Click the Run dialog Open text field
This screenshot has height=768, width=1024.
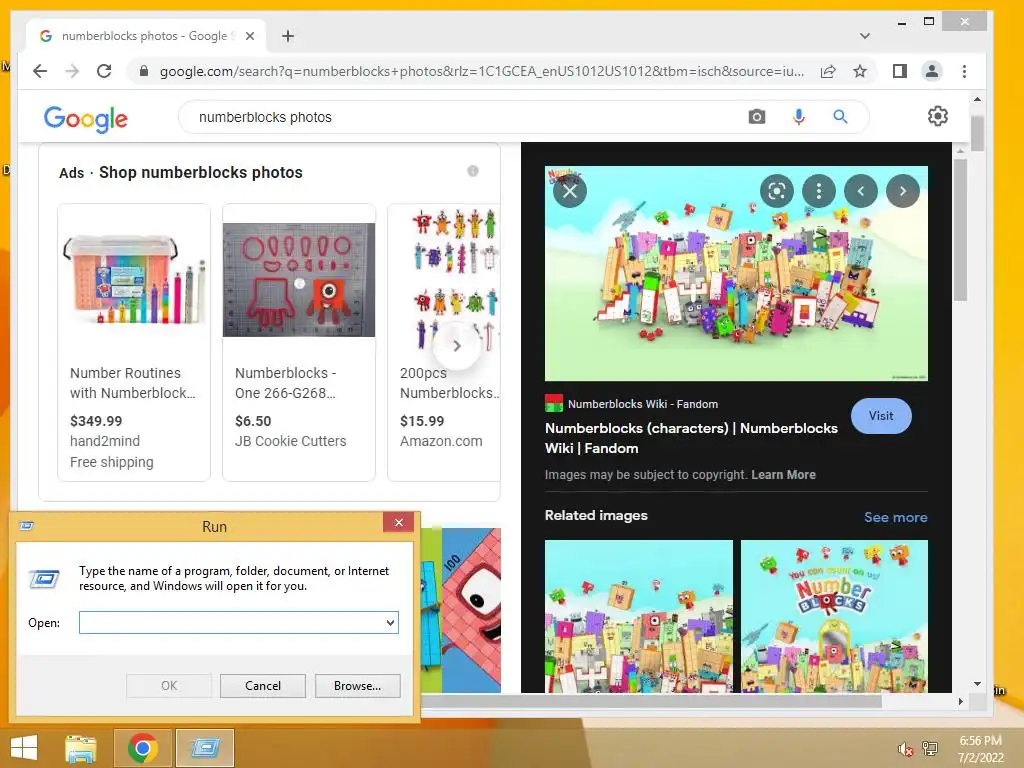pos(232,622)
